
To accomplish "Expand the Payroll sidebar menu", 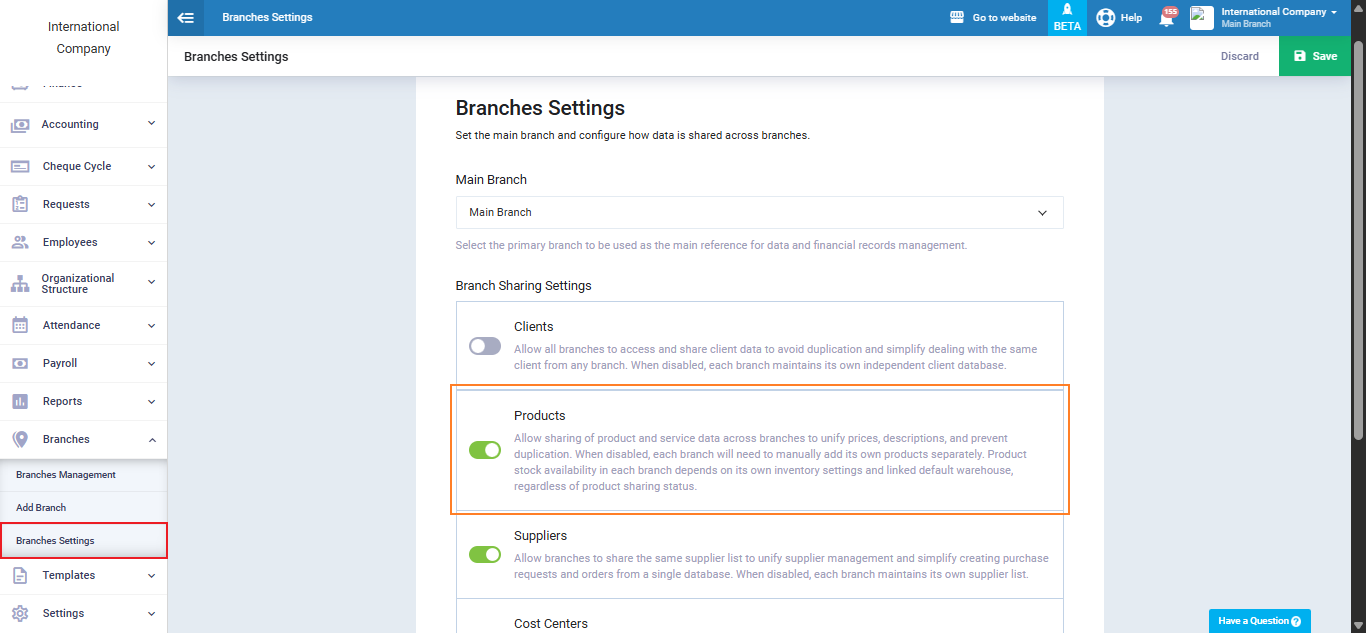I will click(83, 363).
